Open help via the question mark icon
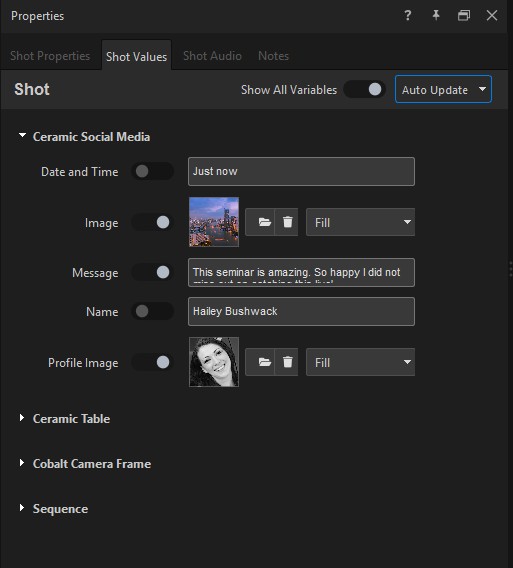Image resolution: width=513 pixels, height=568 pixels. pos(408,15)
